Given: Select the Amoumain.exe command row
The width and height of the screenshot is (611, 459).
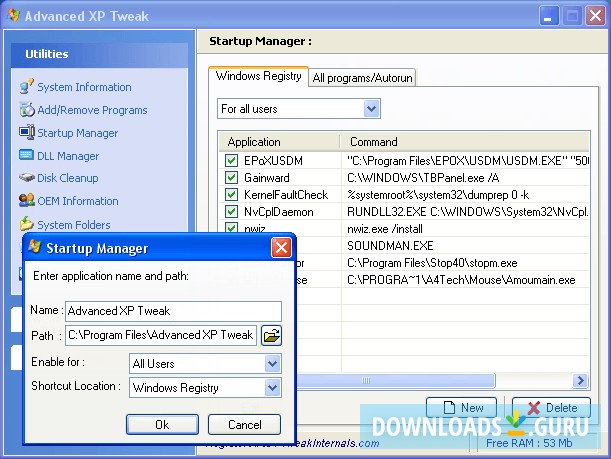Looking at the screenshot, I should tap(465, 280).
